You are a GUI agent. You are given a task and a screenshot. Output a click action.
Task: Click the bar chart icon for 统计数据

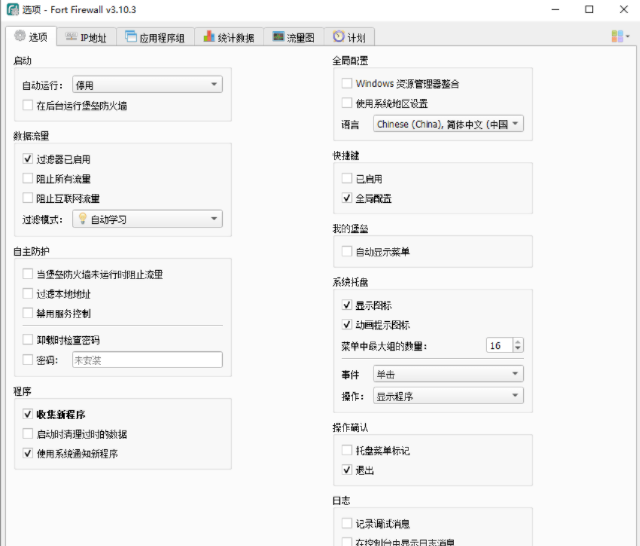click(x=209, y=37)
